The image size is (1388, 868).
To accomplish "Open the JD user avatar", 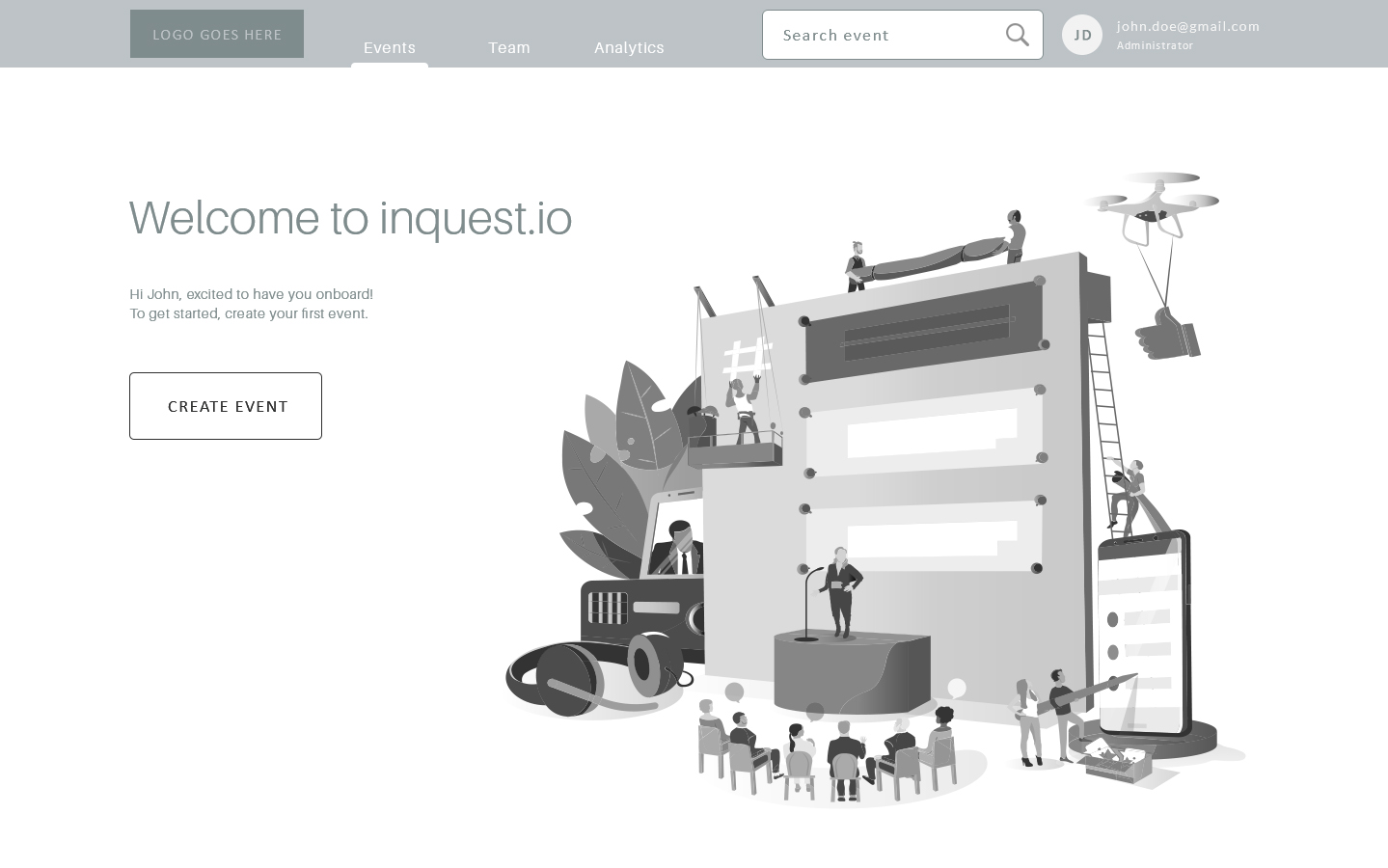I will (1081, 35).
